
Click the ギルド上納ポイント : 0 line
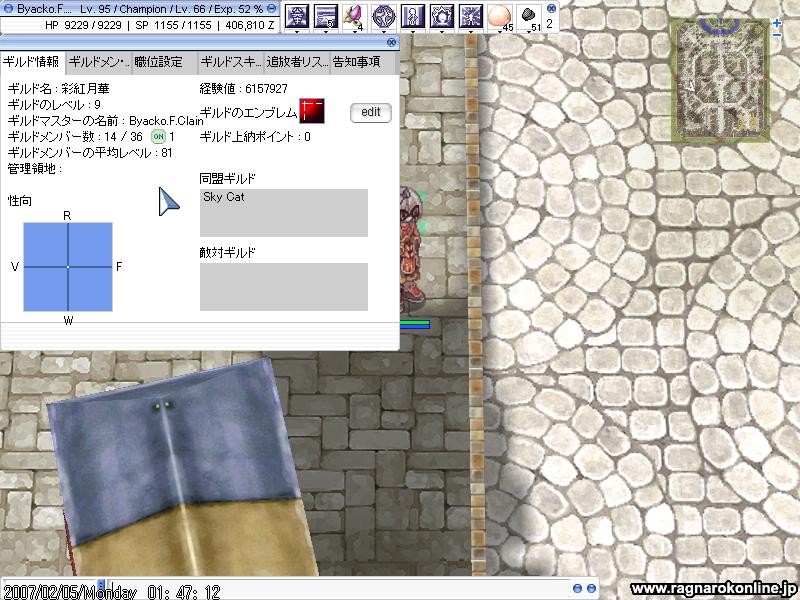(255, 137)
